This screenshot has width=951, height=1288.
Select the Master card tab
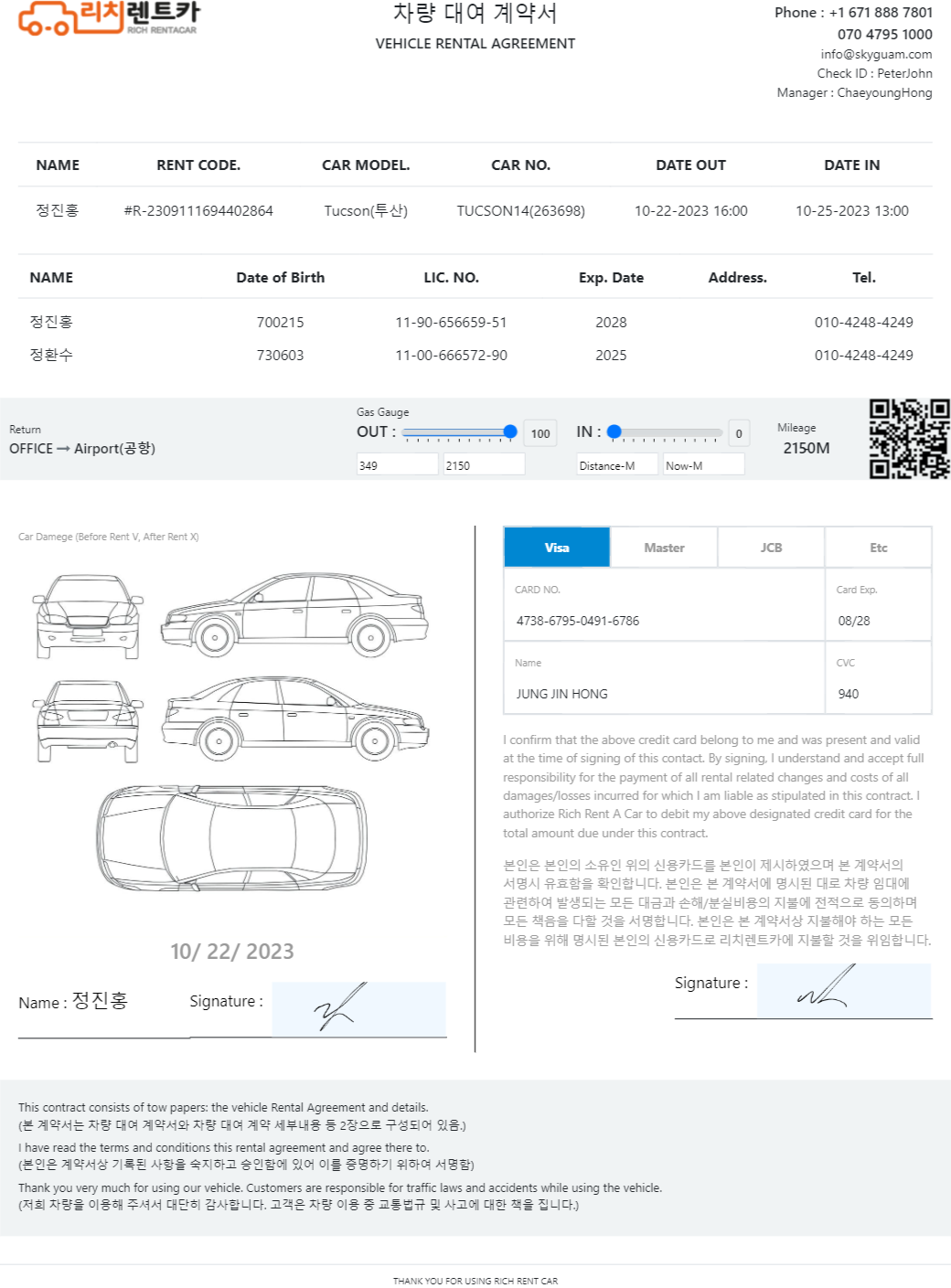coord(664,548)
